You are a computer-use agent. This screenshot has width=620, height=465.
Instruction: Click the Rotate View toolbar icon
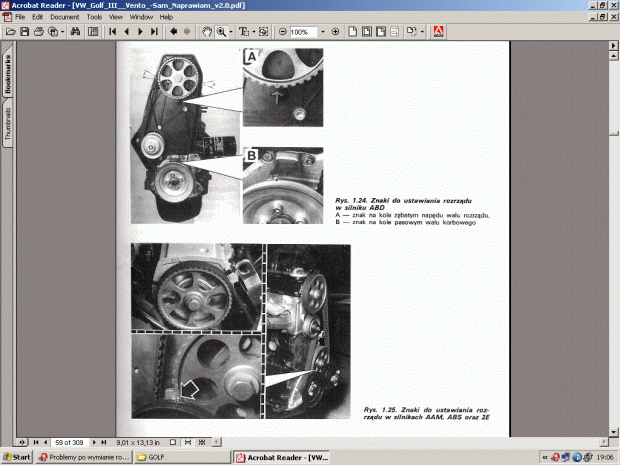pos(412,32)
